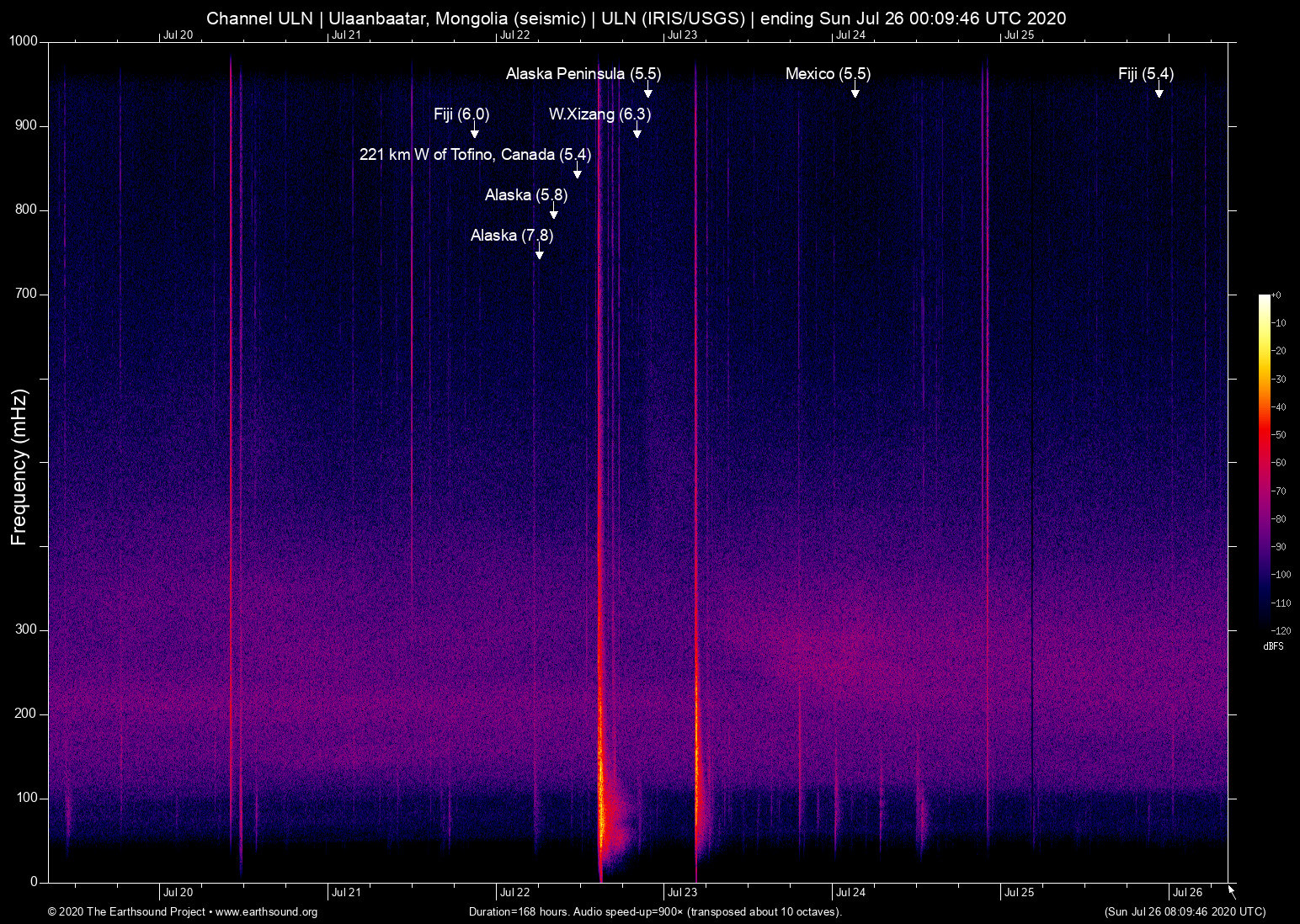Click Jul 25 on the top time axis
Screen dimensions: 1300x924
(x=1019, y=35)
